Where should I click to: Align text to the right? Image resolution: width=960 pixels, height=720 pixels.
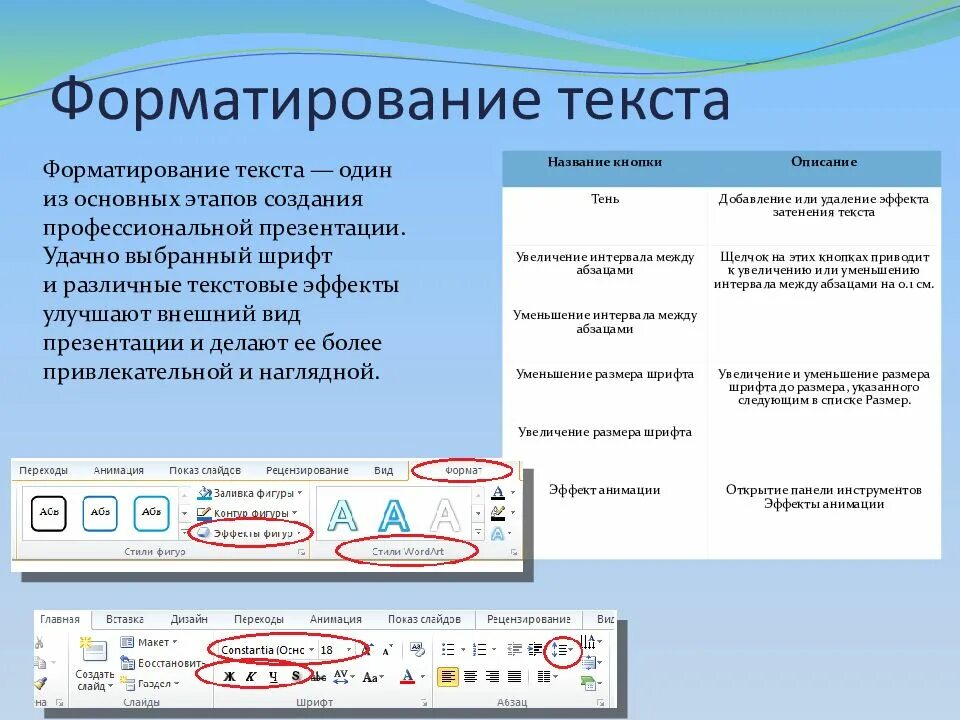(x=492, y=677)
